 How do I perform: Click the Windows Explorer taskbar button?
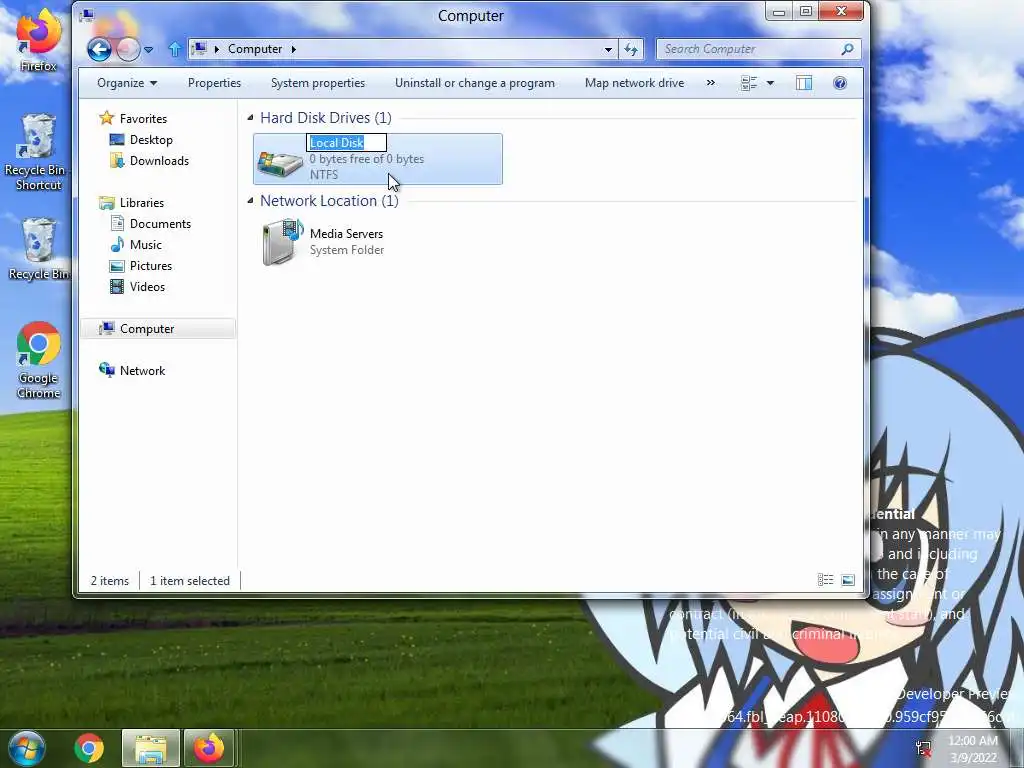pyautogui.click(x=151, y=748)
